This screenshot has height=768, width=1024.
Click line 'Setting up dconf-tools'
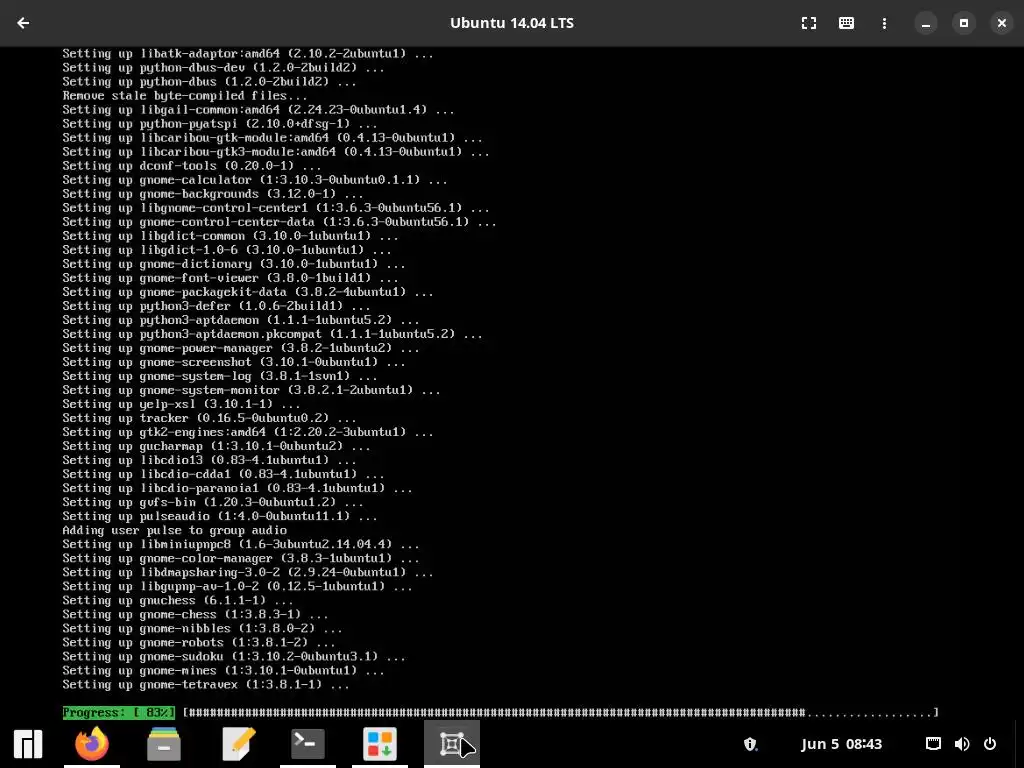pyautogui.click(x=192, y=166)
